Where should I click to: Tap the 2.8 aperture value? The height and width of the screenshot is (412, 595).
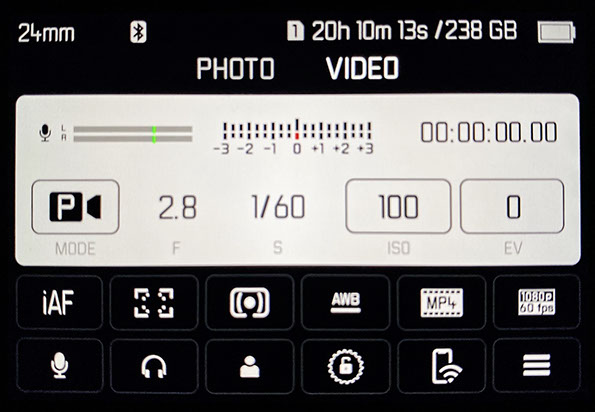(178, 208)
